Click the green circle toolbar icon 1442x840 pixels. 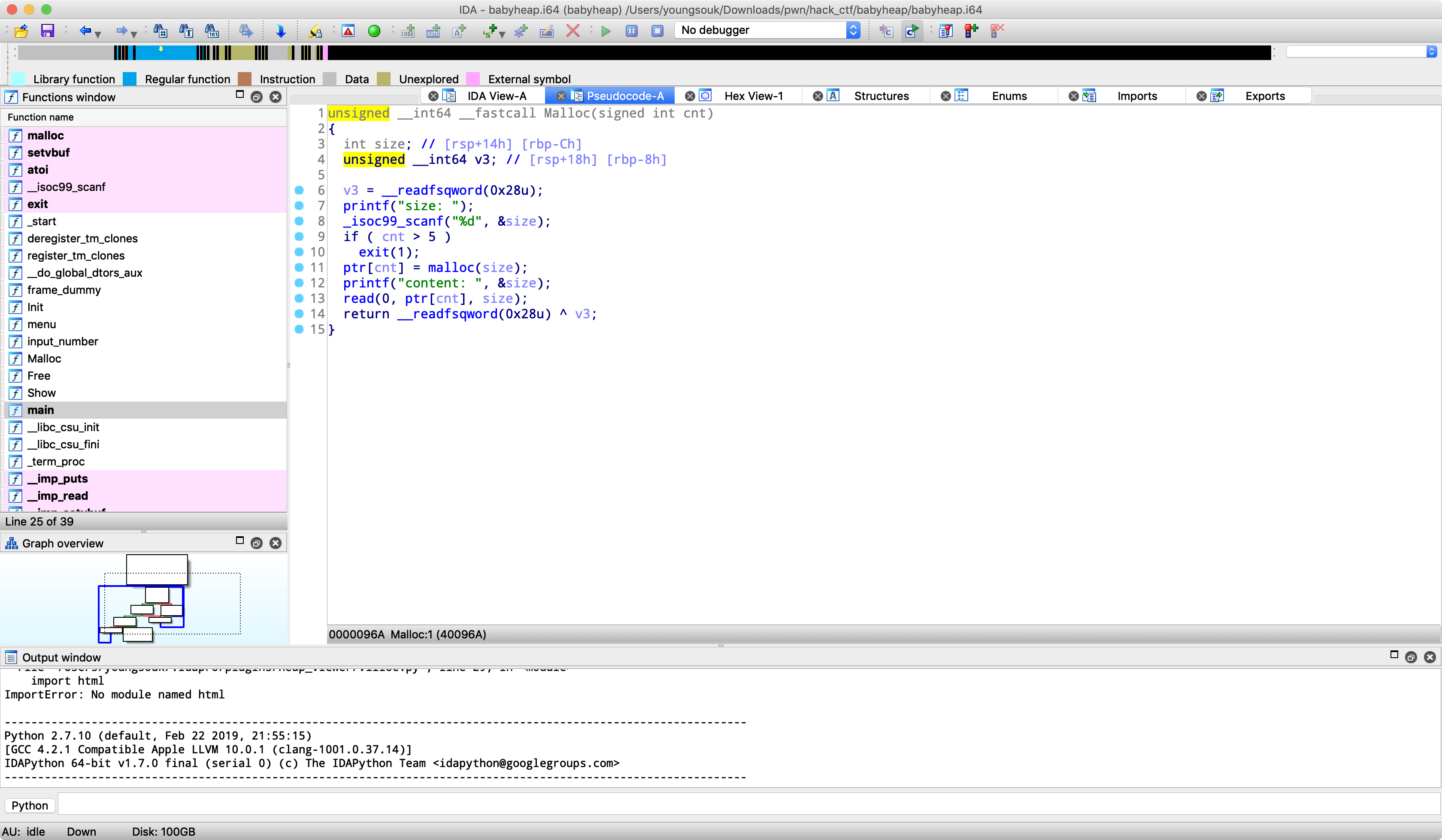click(x=374, y=30)
